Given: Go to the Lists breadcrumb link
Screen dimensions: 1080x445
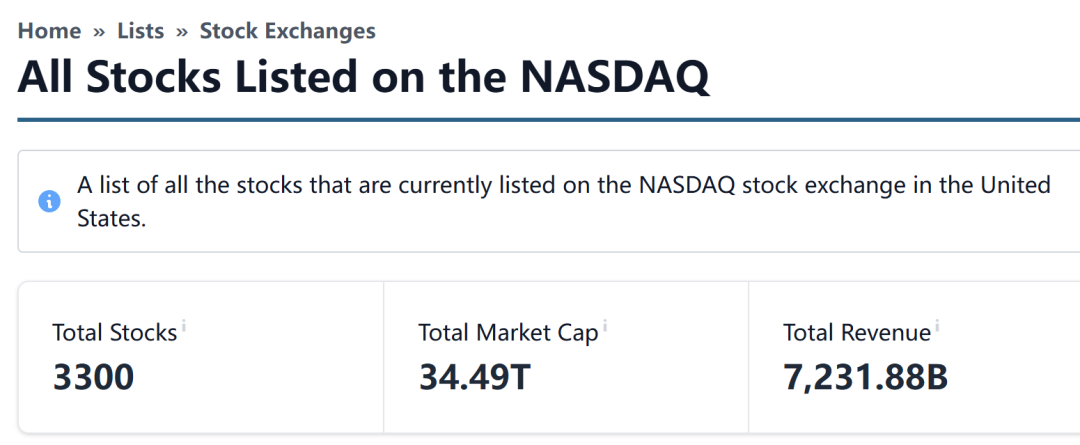Looking at the screenshot, I should point(141,31).
